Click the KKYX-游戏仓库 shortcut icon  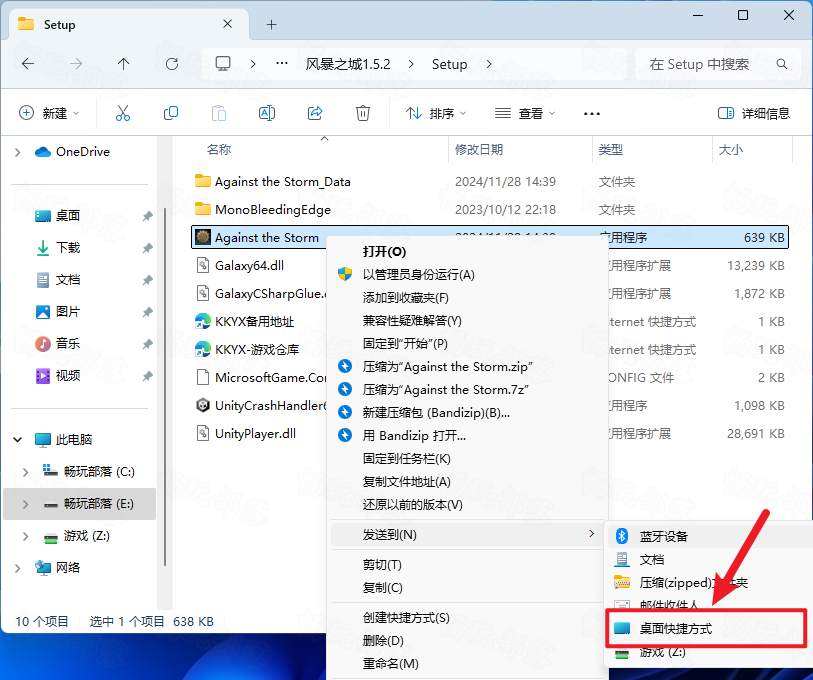203,349
